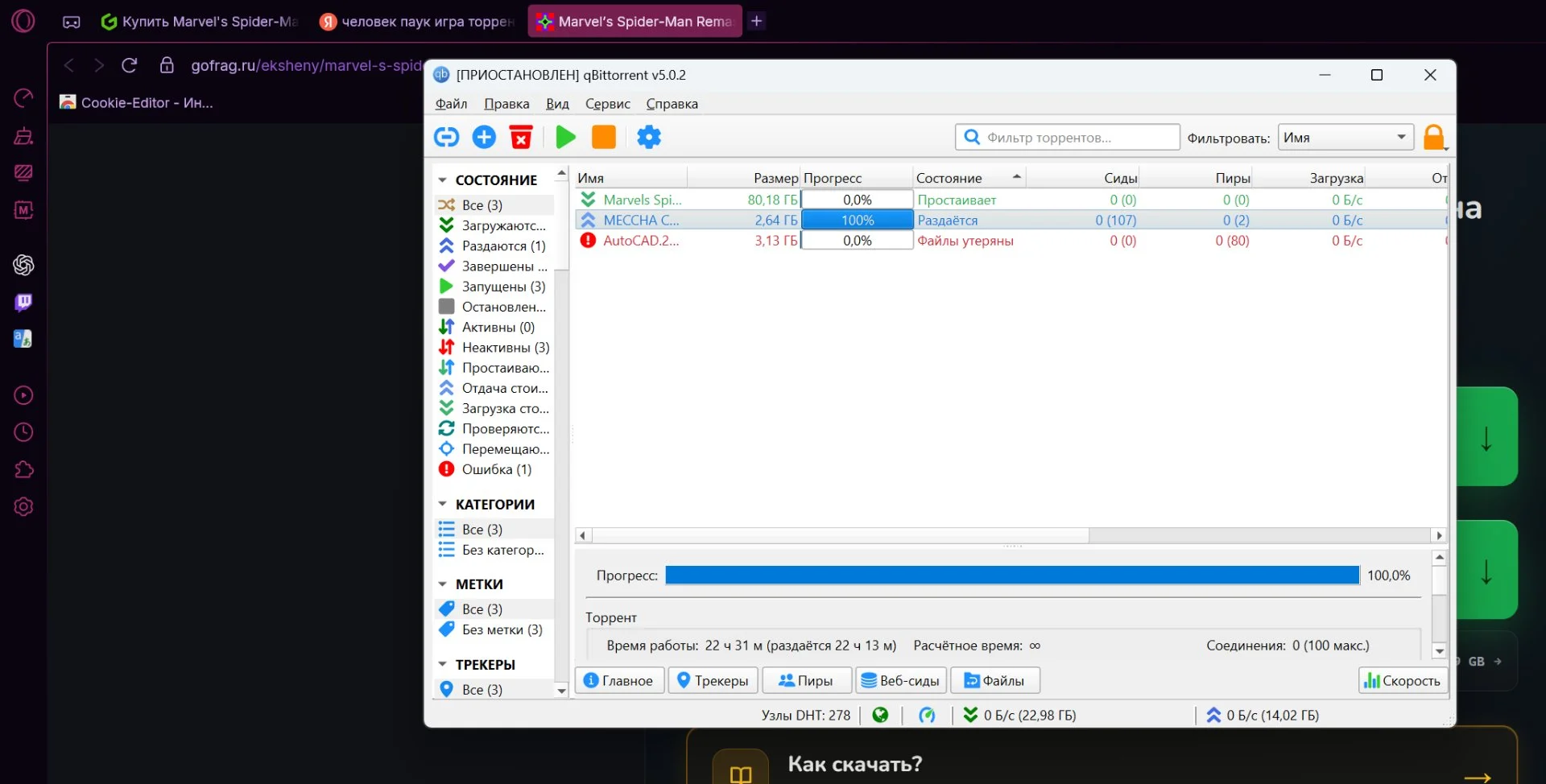This screenshot has width=1546, height=784.
Task: Click the Остановлен... filter's gray square icon
Action: click(446, 307)
